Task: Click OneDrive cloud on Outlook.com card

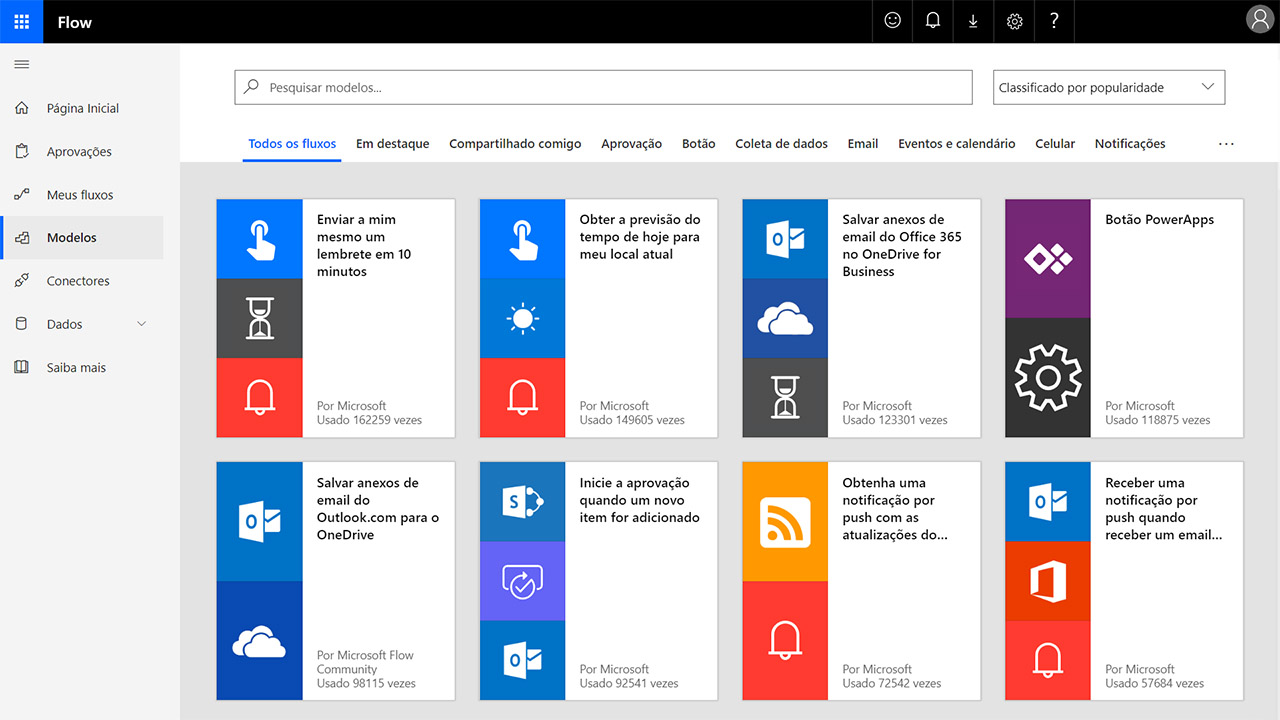Action: (x=259, y=640)
